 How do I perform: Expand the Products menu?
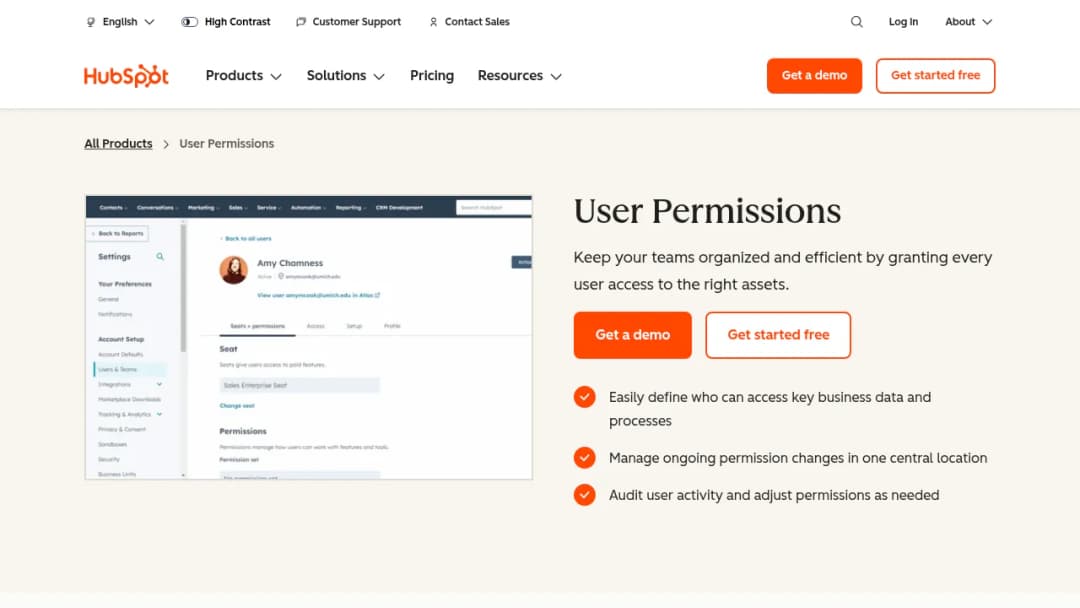pyautogui.click(x=244, y=76)
